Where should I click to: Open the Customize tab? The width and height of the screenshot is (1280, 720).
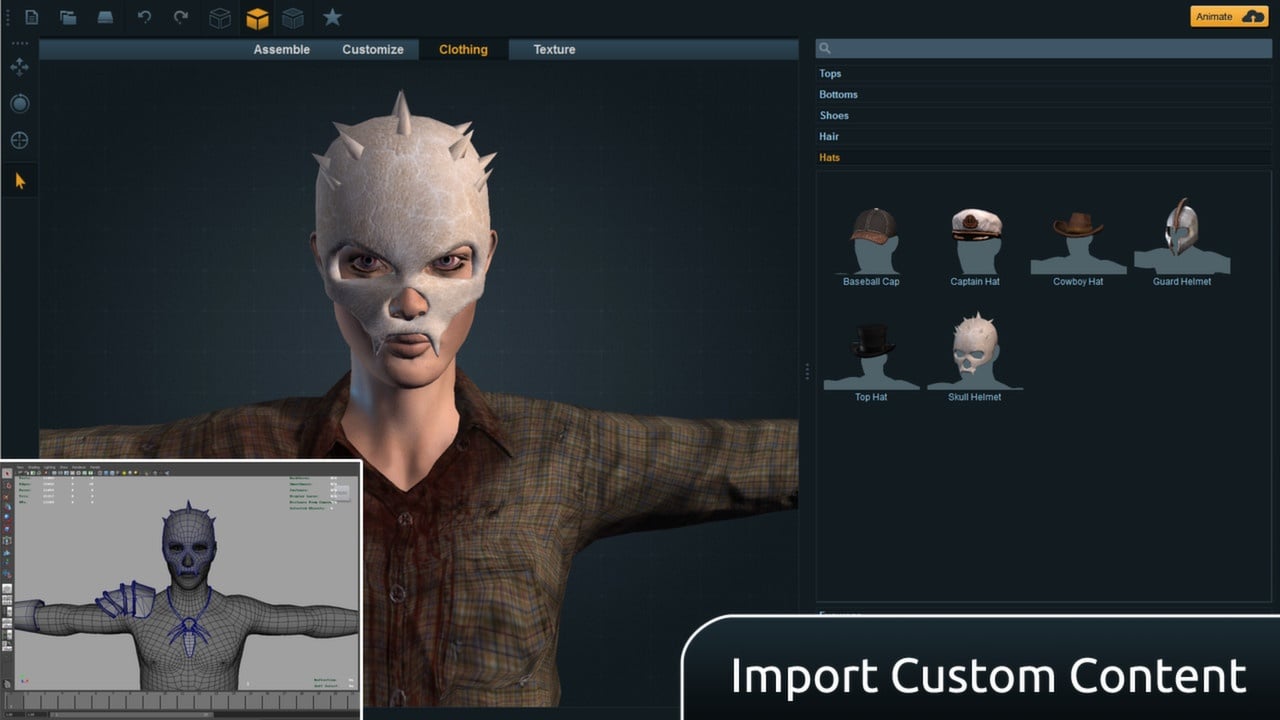373,49
